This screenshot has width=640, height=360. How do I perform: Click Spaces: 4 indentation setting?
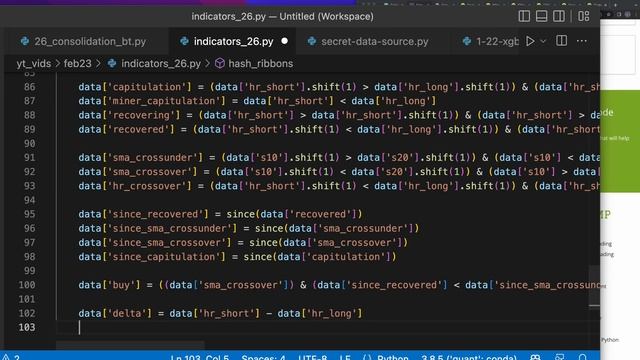pos(263,358)
